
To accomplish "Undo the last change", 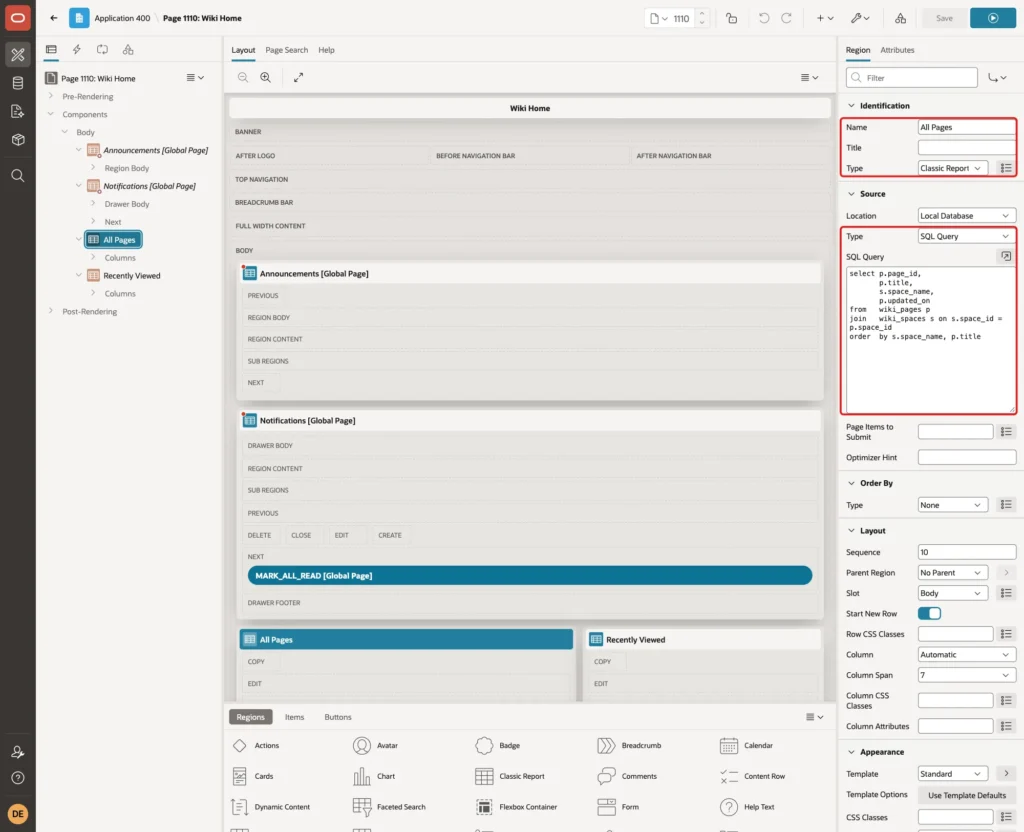I will pyautogui.click(x=763, y=18).
